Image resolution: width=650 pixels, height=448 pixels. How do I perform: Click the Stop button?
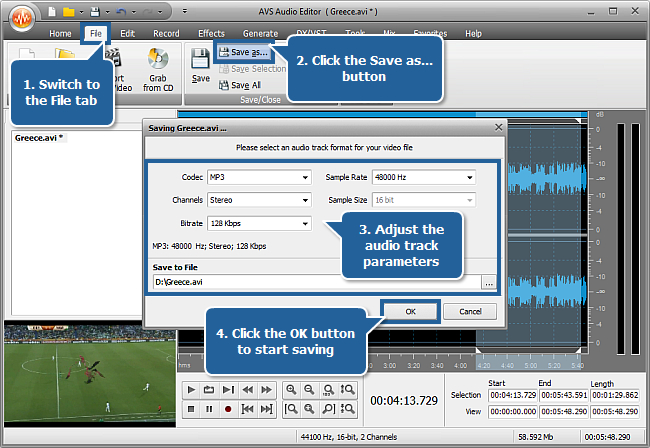click(x=191, y=409)
